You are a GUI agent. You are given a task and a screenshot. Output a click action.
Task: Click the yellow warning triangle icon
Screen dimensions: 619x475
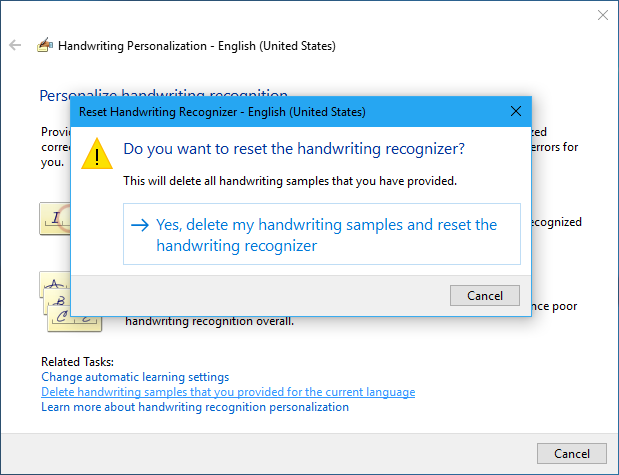pos(97,155)
